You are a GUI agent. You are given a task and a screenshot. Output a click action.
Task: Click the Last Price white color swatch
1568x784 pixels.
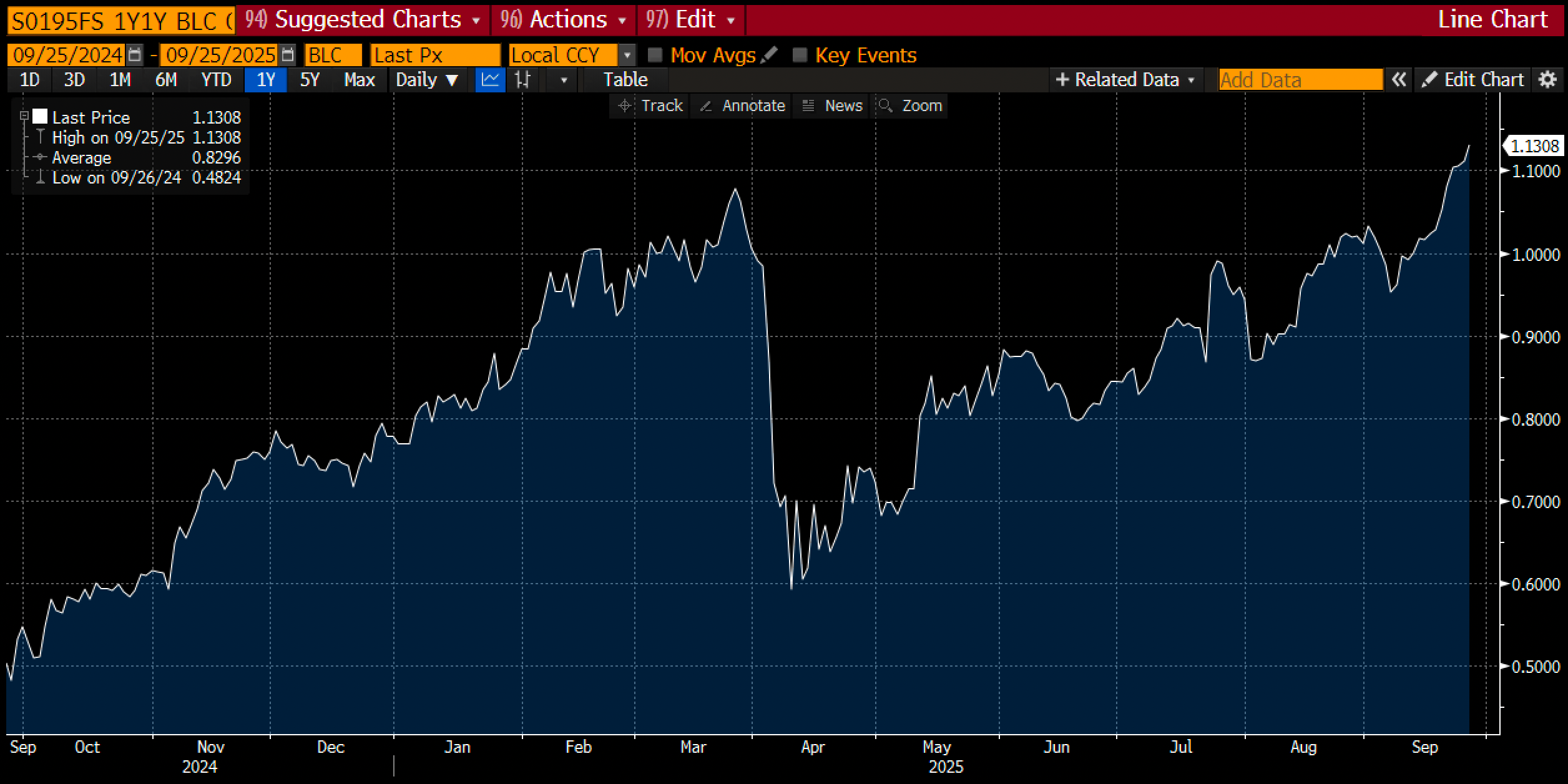(x=40, y=117)
